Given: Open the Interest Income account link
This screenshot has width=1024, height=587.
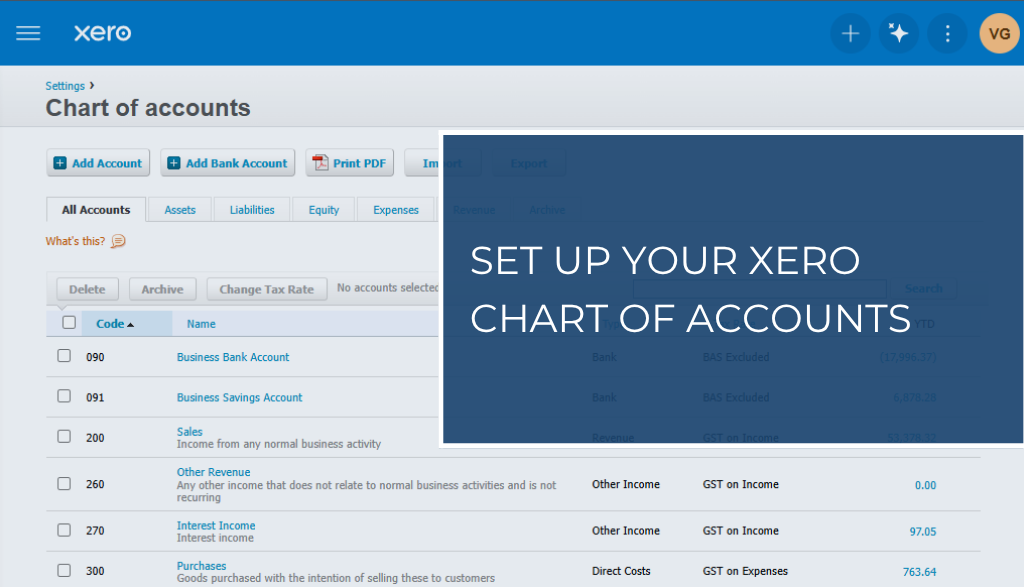Looking at the screenshot, I should (x=216, y=524).
